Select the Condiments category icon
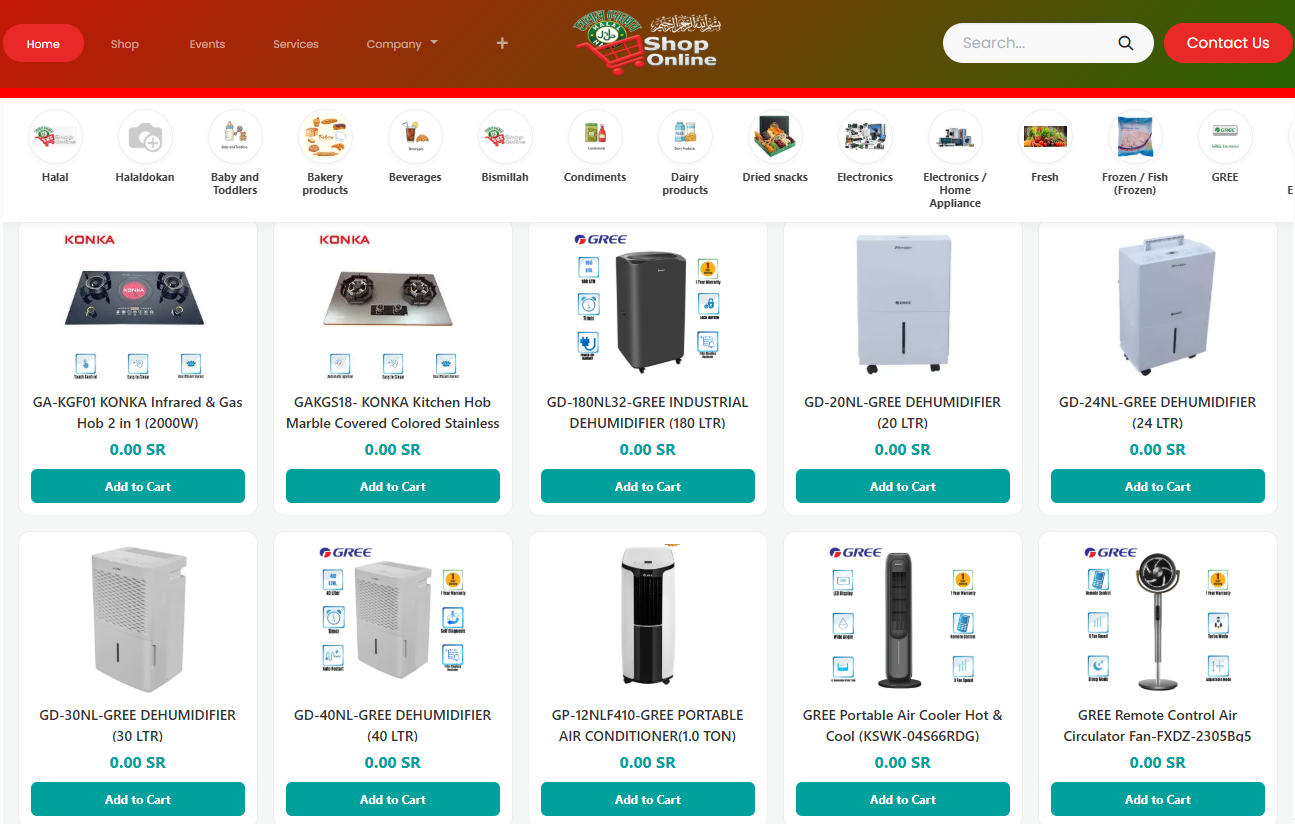This screenshot has height=824, width=1295. point(595,137)
